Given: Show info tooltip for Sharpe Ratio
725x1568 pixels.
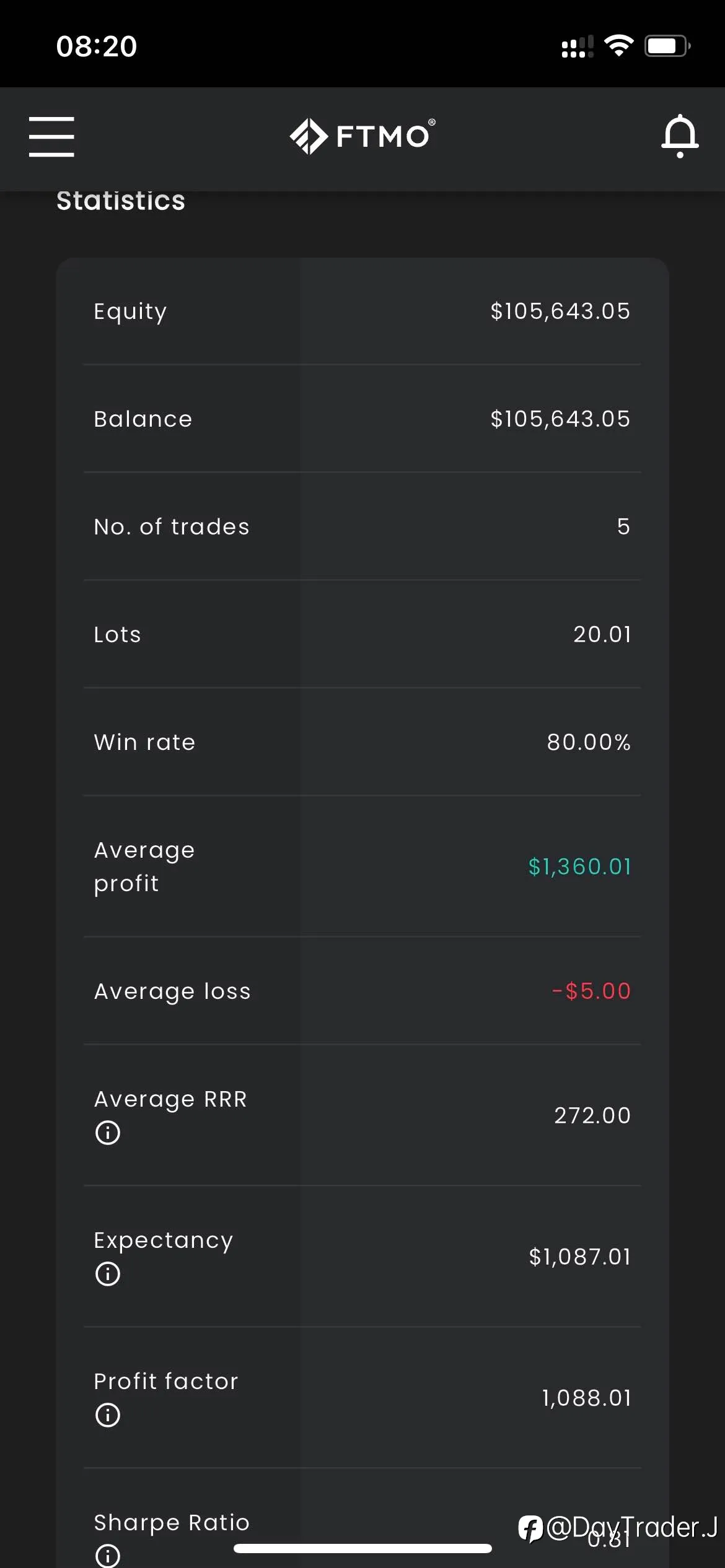Looking at the screenshot, I should point(108,1556).
